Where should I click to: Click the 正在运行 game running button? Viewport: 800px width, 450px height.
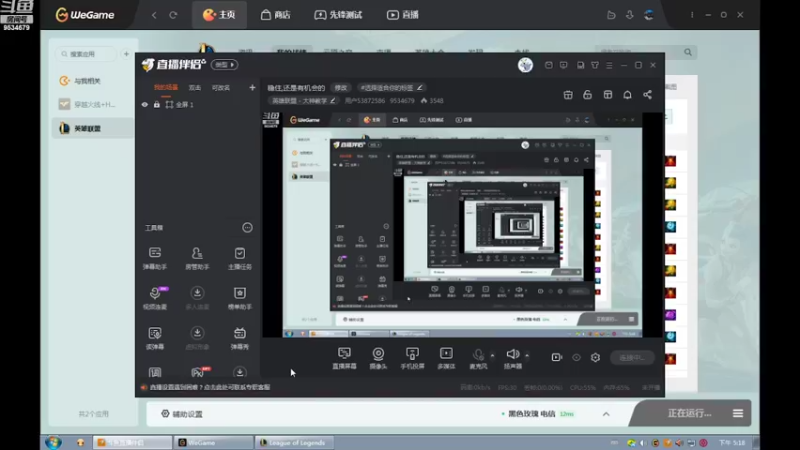tap(689, 413)
